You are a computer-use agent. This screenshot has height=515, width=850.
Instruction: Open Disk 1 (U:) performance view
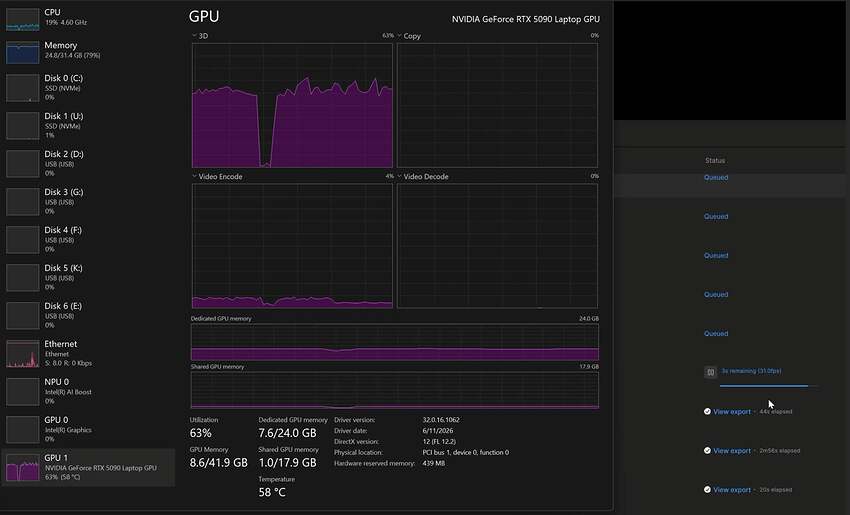pyautogui.click(x=88, y=125)
